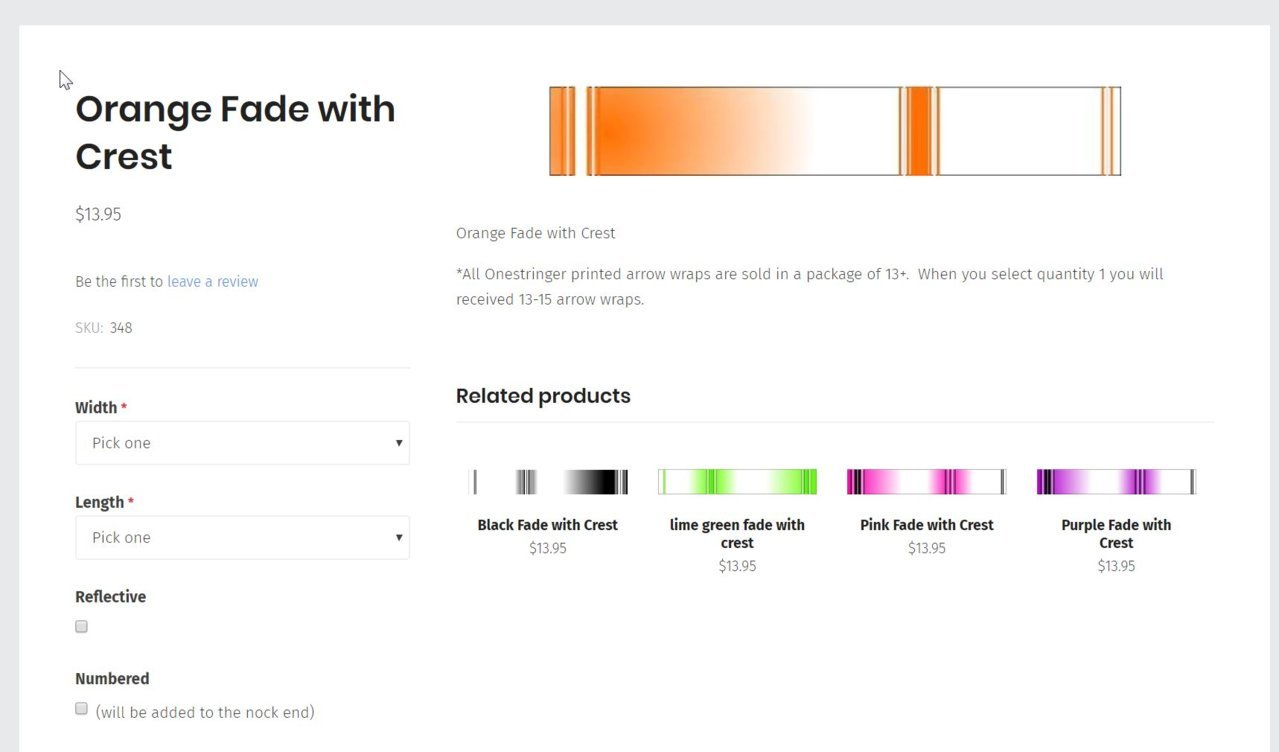Click the leave a review link
Screen dimensions: 1279x752
212,282
